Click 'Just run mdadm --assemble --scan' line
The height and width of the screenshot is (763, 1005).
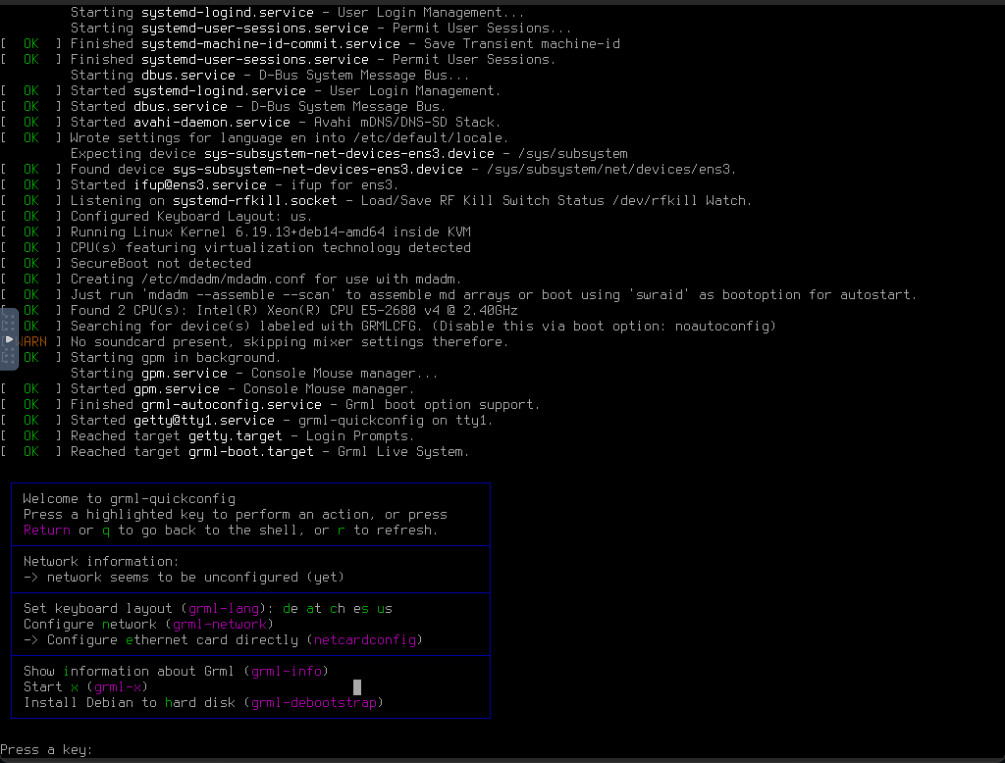(x=494, y=295)
